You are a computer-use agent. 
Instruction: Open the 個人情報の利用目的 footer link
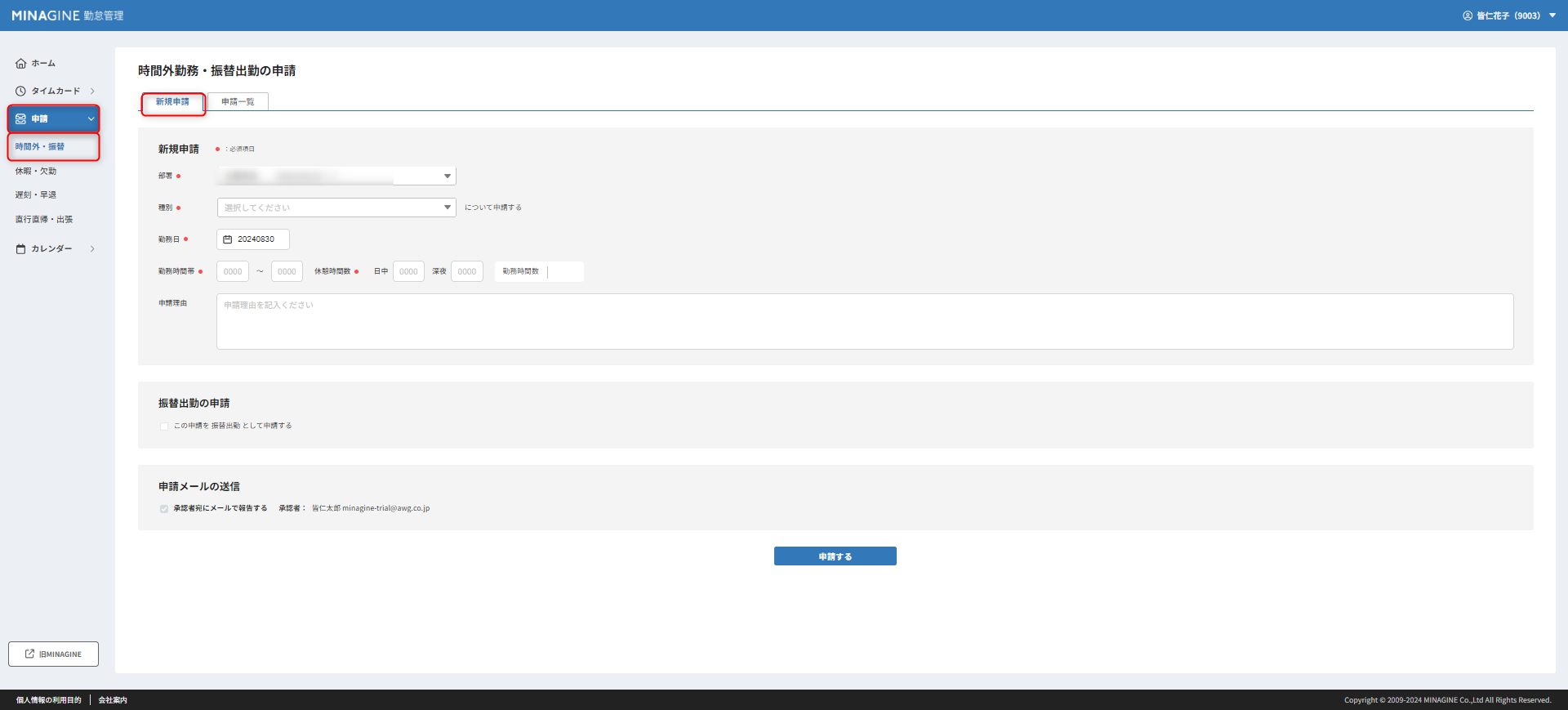click(49, 700)
